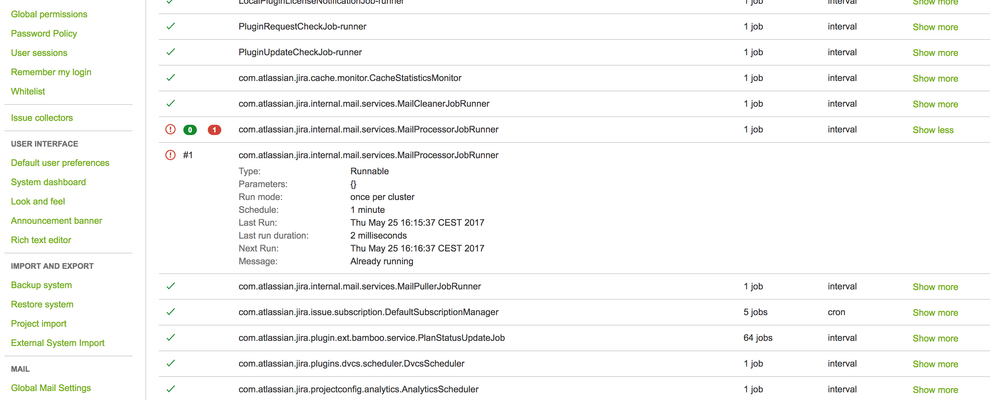Click checkmark next to DefaultSubscriptionManager
Viewport: 999px width, 400px height.
[170, 312]
